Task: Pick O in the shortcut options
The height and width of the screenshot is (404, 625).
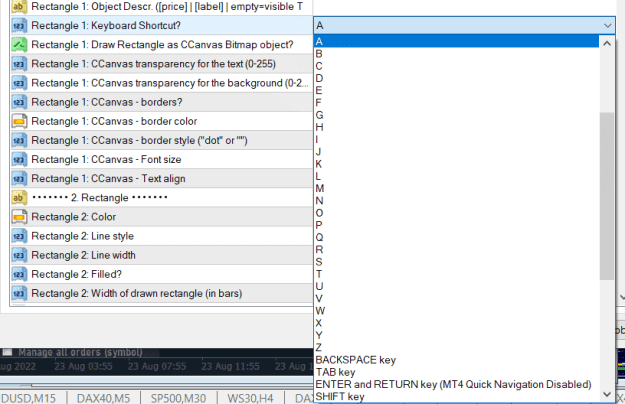Action: pyautogui.click(x=456, y=213)
